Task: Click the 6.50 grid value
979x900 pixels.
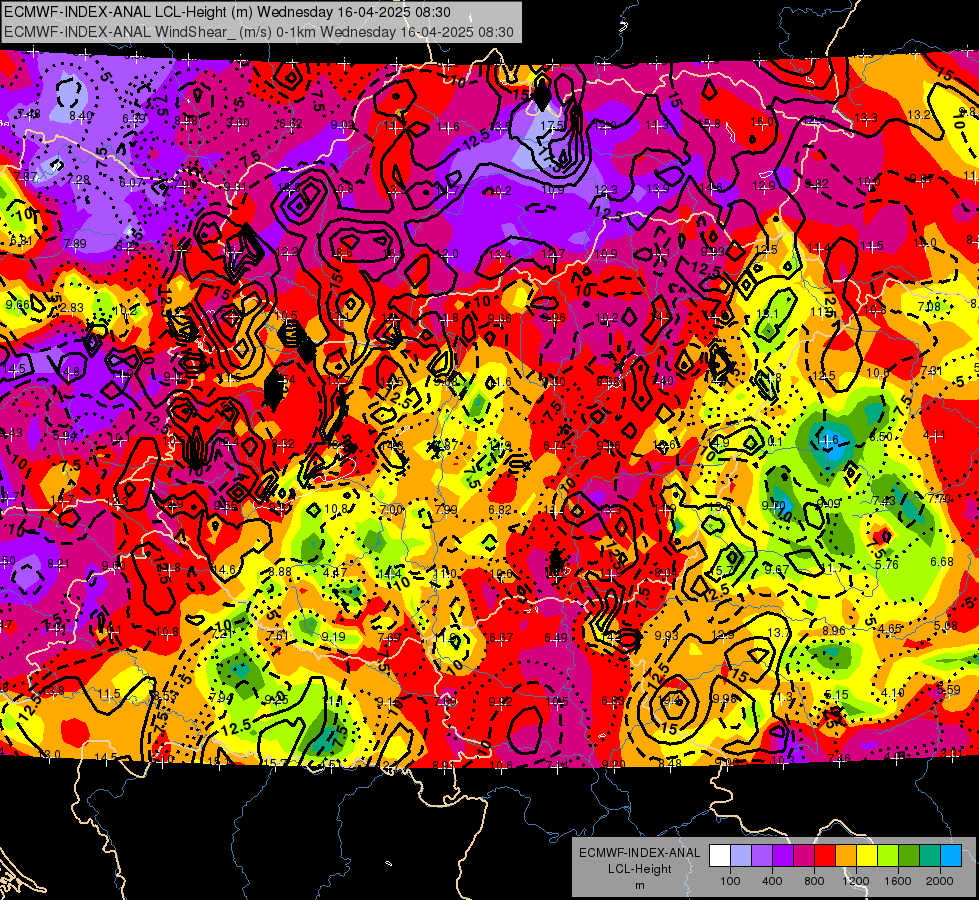Action: coord(880,437)
